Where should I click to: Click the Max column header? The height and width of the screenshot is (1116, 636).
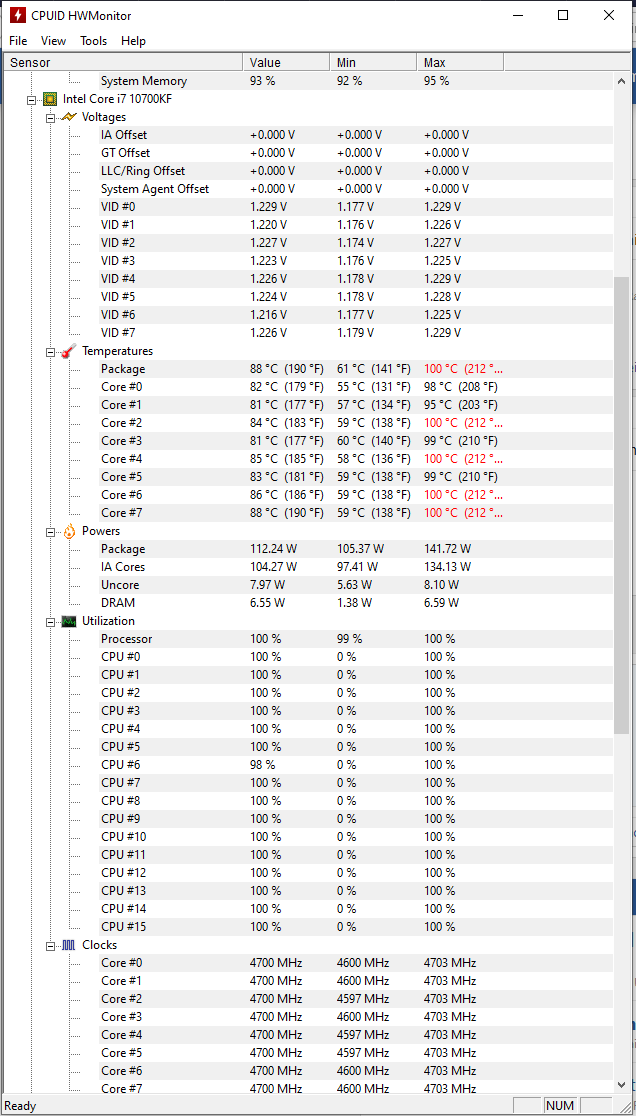pyautogui.click(x=460, y=63)
